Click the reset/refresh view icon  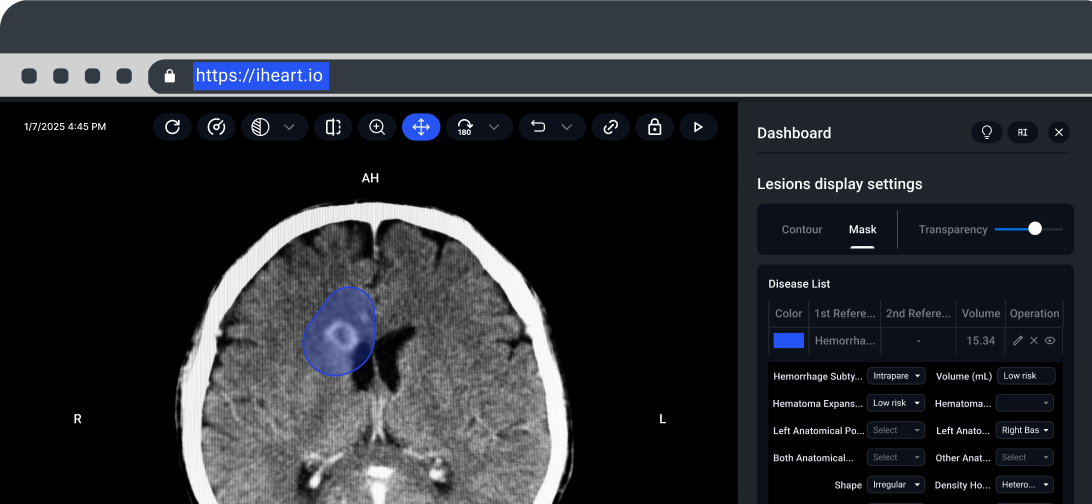(172, 127)
